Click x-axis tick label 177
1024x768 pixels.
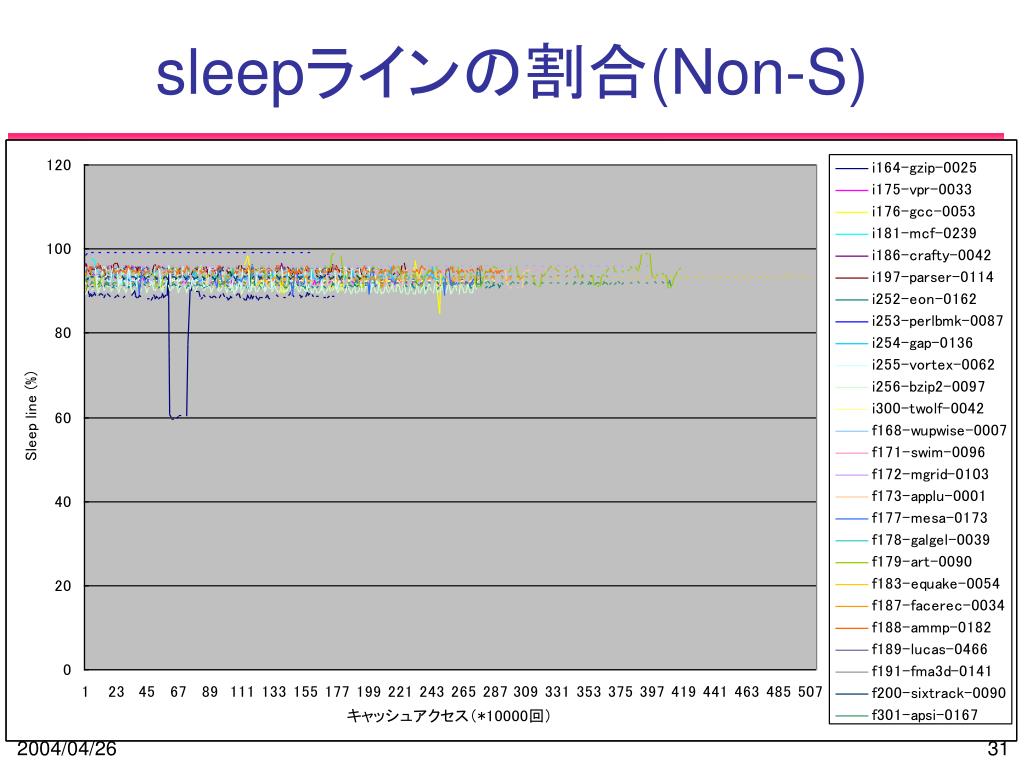(337, 692)
